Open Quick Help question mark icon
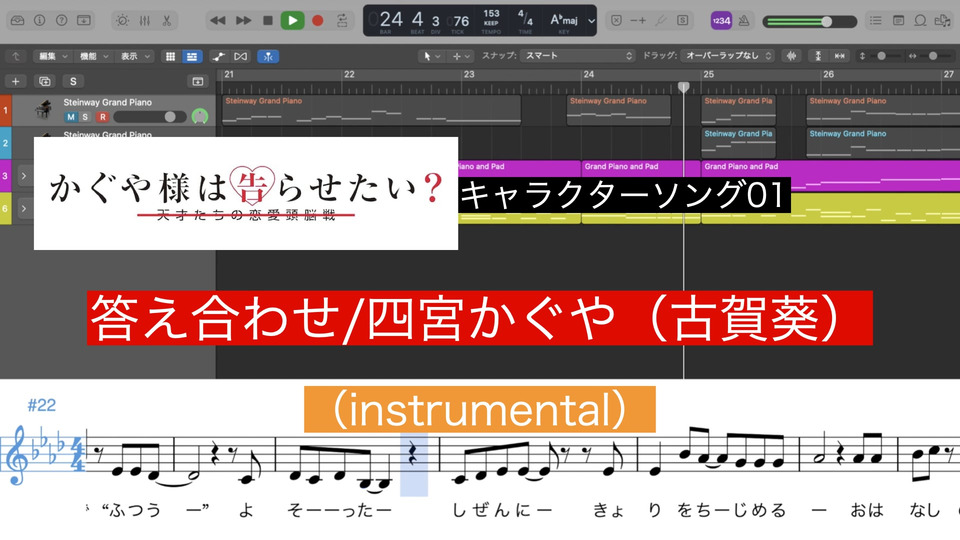 61,20
